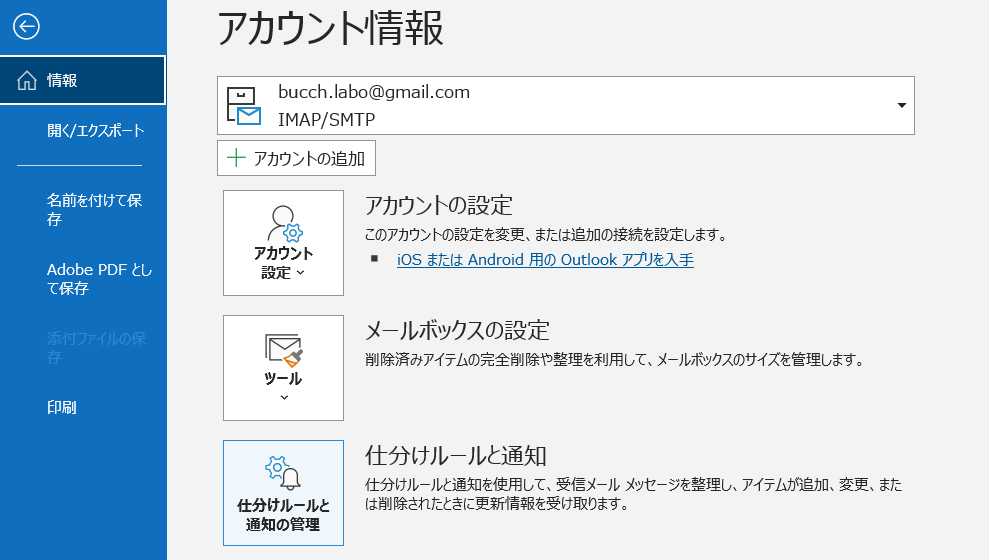Click the green plus icon in アカウントの追加
The image size is (989, 560).
236,158
